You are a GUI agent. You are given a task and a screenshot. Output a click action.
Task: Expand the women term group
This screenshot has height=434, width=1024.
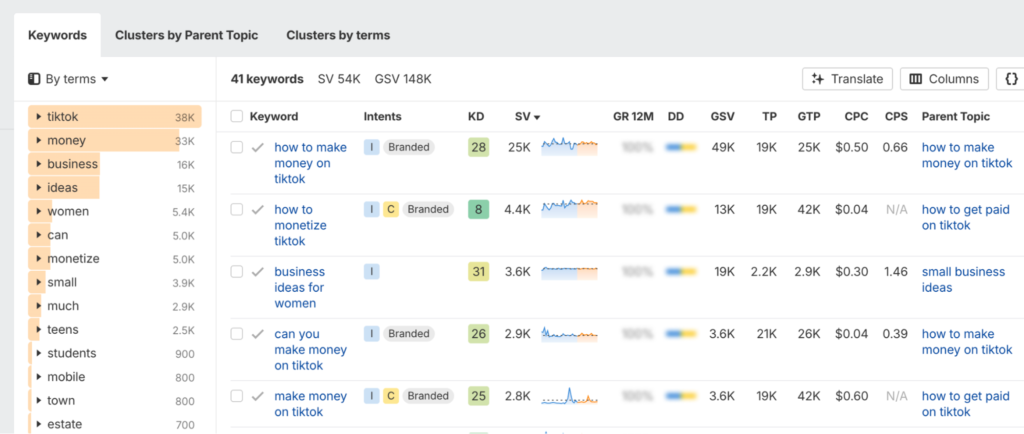(x=39, y=211)
